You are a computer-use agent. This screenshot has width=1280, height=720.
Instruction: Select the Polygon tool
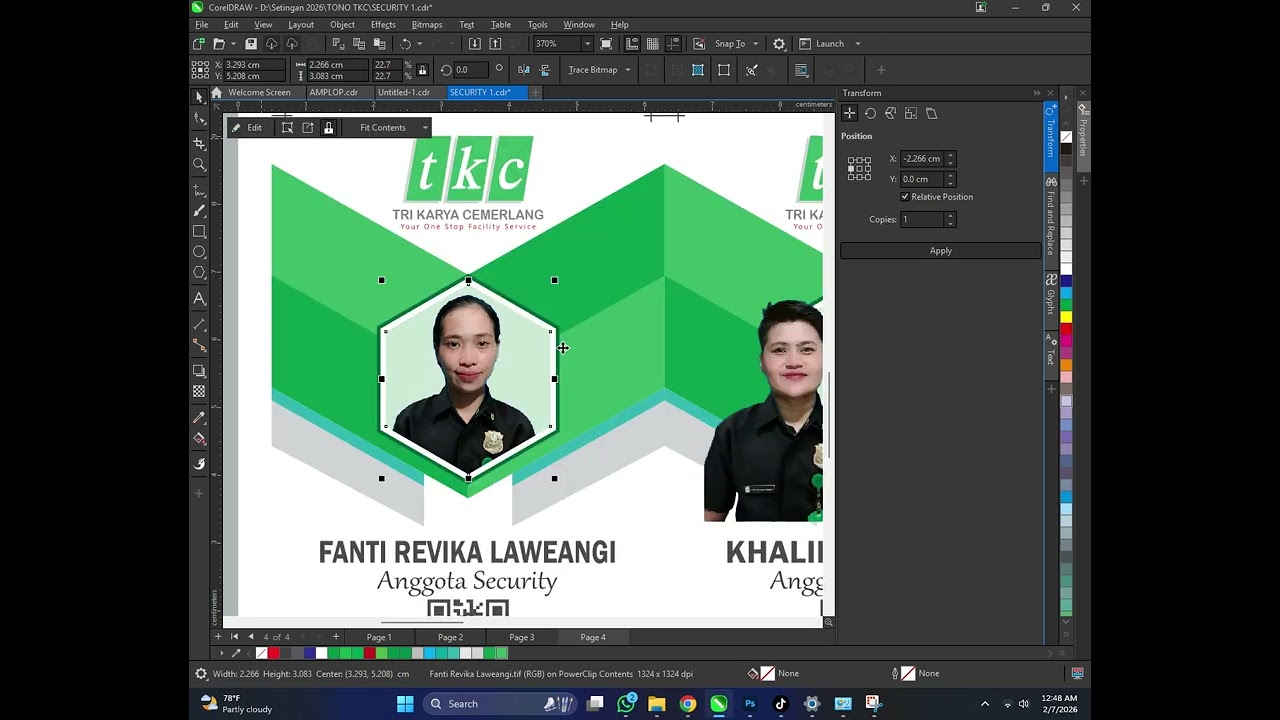pos(199,272)
